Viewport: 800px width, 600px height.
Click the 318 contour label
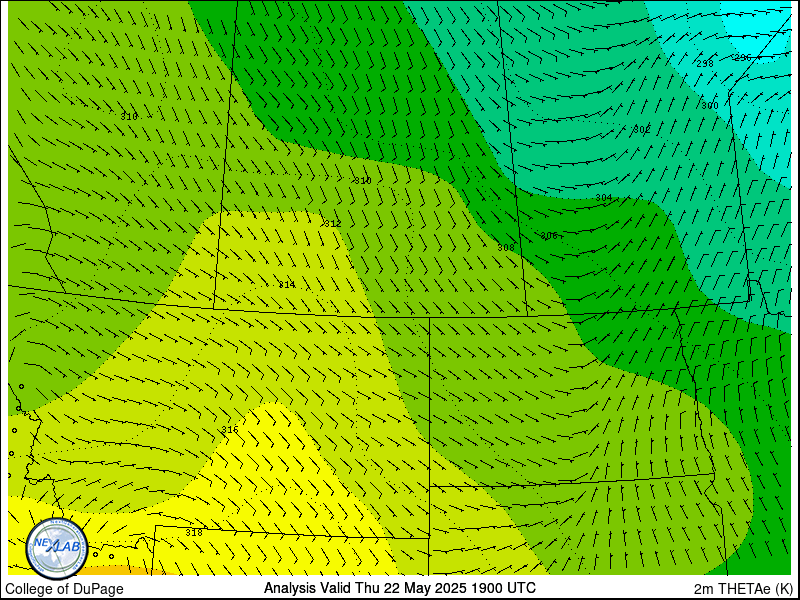tap(194, 533)
